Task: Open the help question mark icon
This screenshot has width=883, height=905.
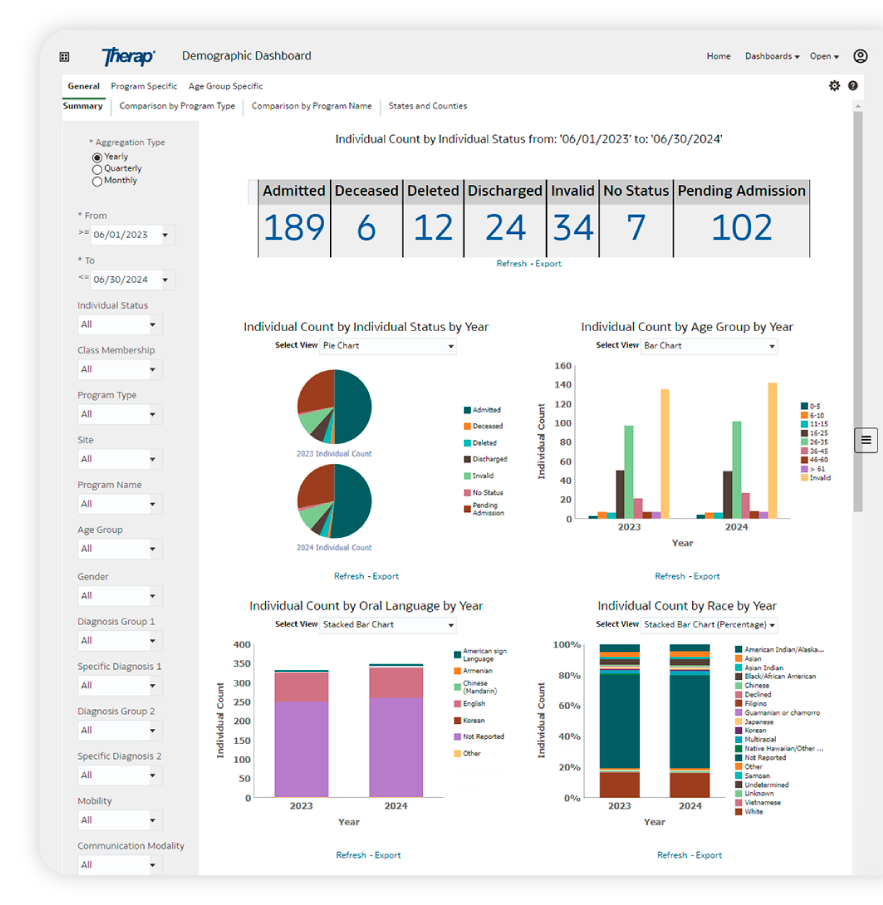Action: 852,86
